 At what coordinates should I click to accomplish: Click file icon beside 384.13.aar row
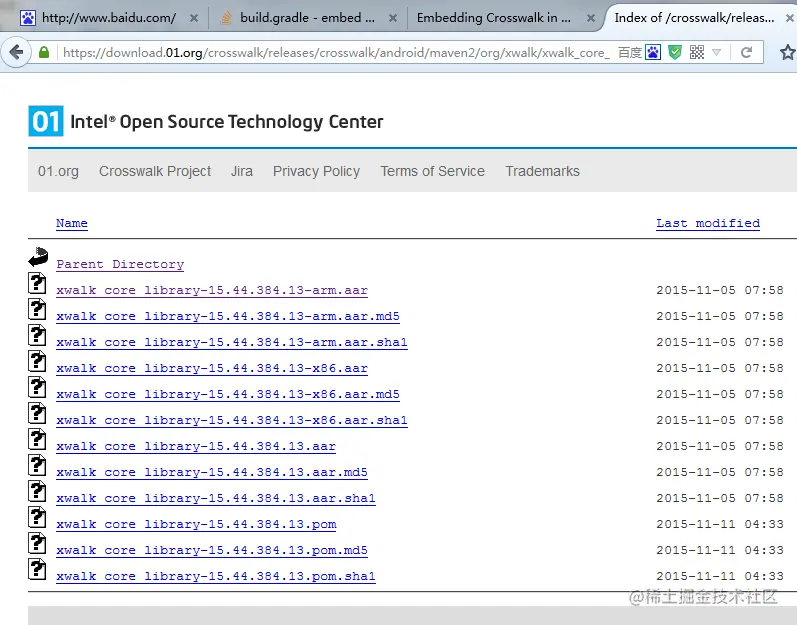point(37,439)
